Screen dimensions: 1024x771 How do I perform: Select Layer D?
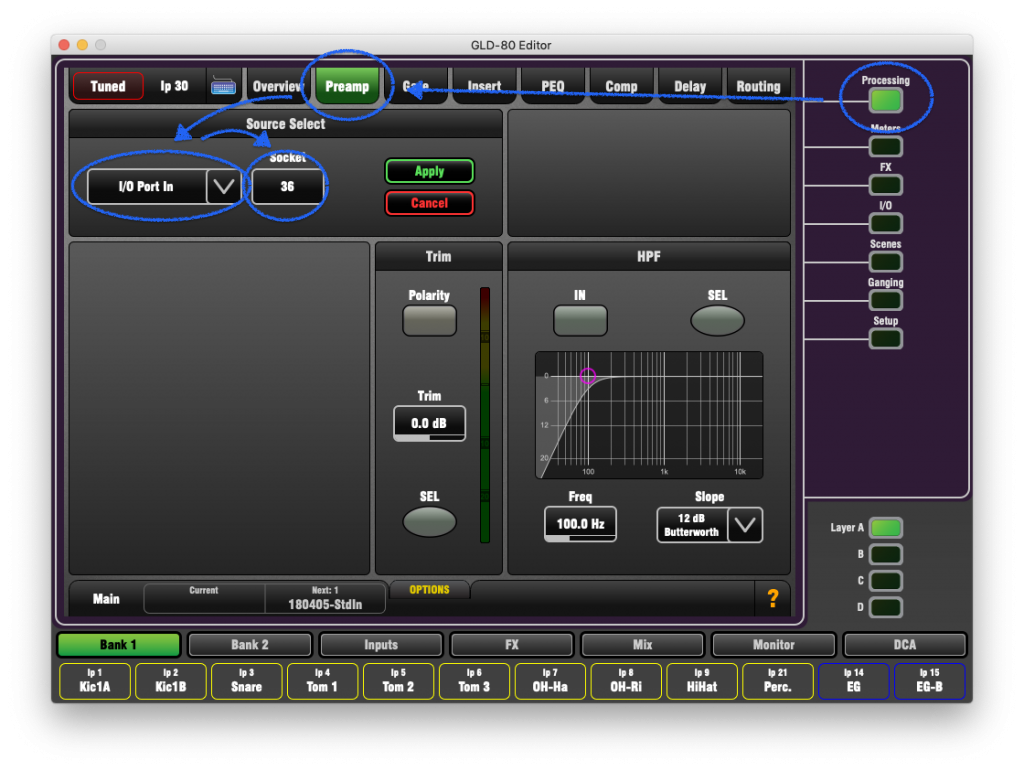[886, 607]
